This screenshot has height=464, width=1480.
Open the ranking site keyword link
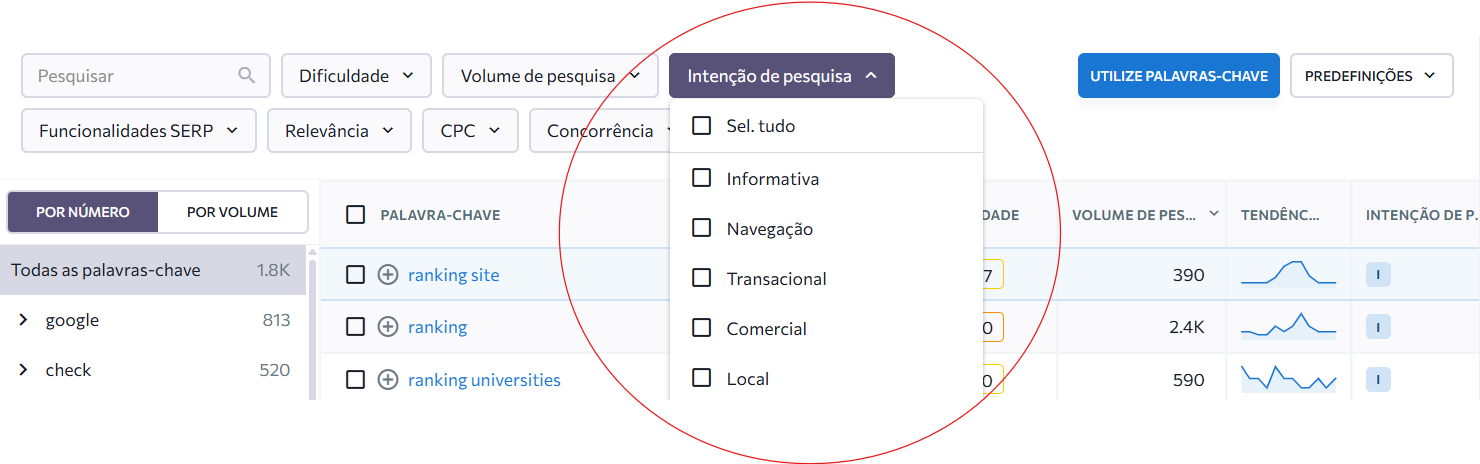coord(453,275)
